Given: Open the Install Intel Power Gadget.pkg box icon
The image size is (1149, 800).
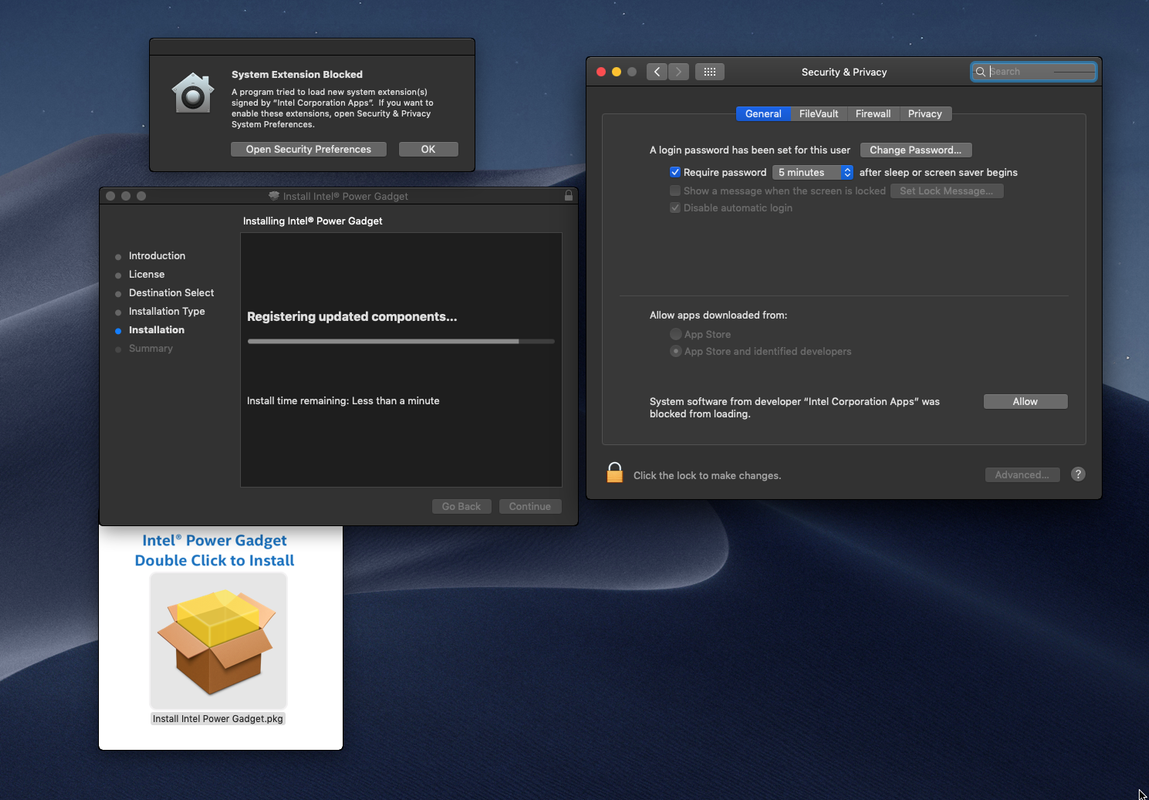Looking at the screenshot, I should tap(218, 640).
